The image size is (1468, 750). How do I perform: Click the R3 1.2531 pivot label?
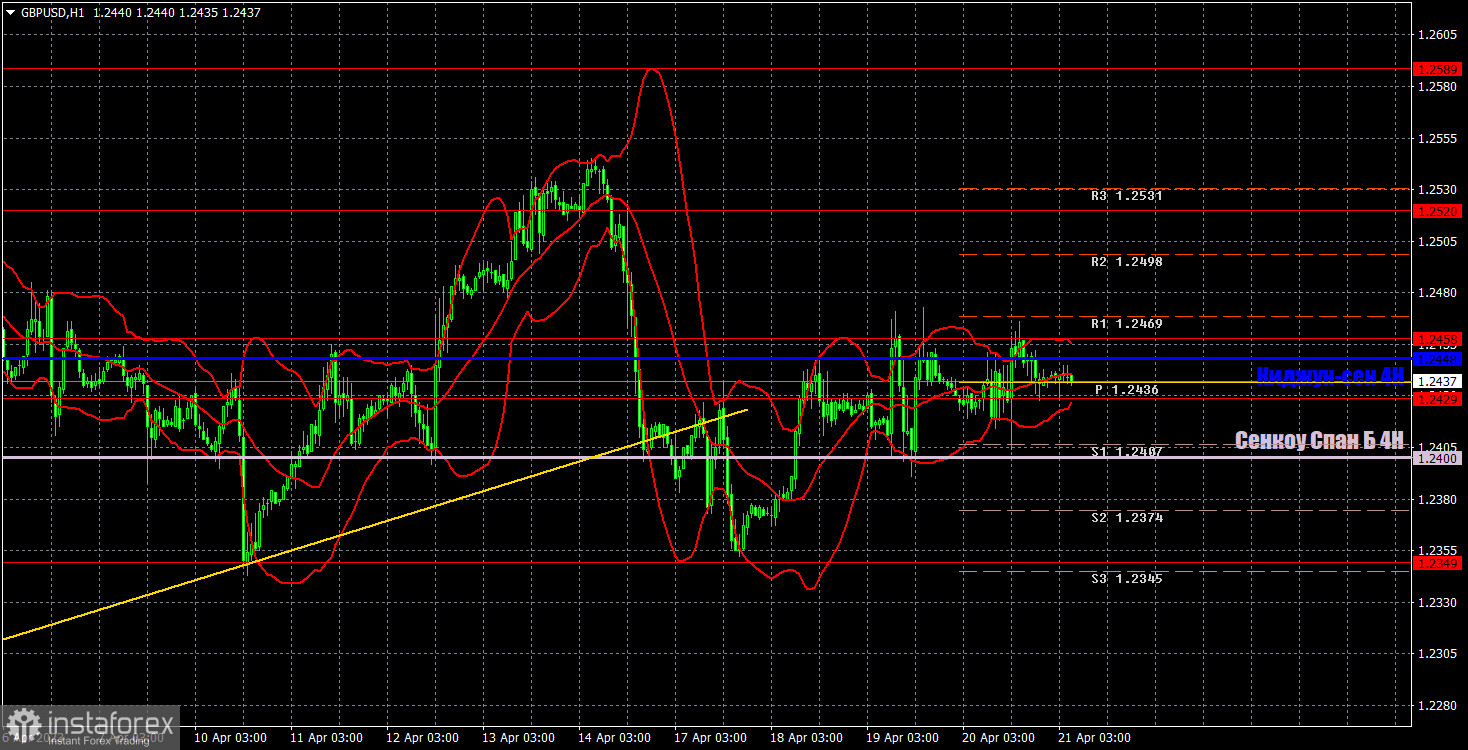1126,196
